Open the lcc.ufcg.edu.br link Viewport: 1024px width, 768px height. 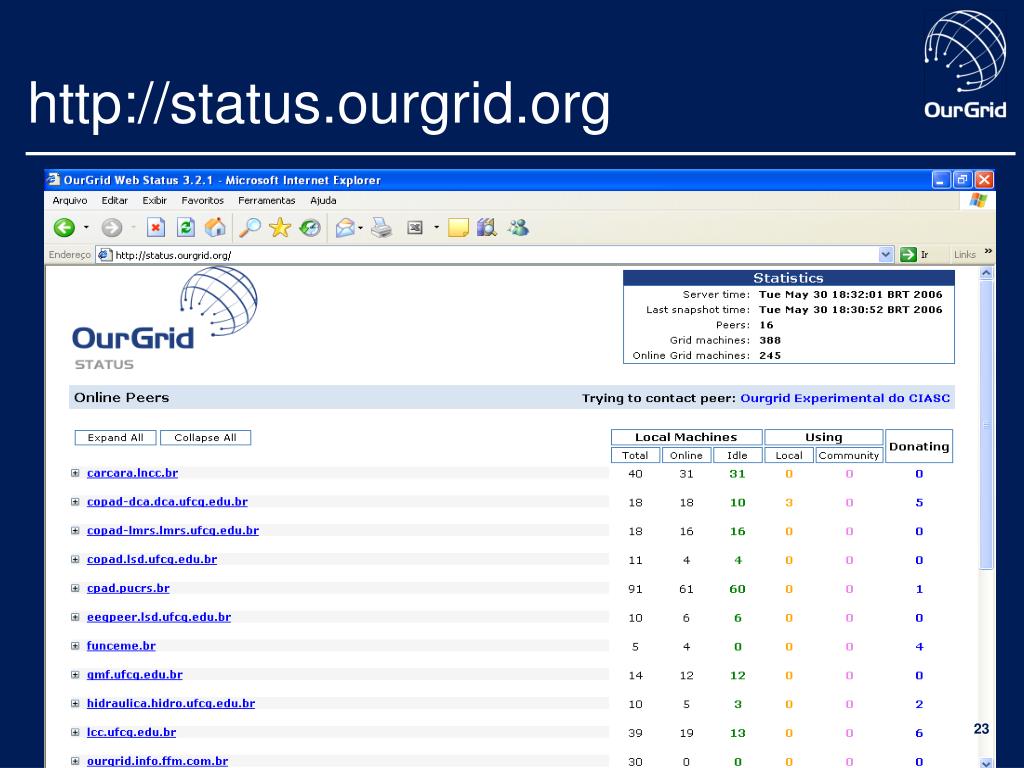(131, 732)
